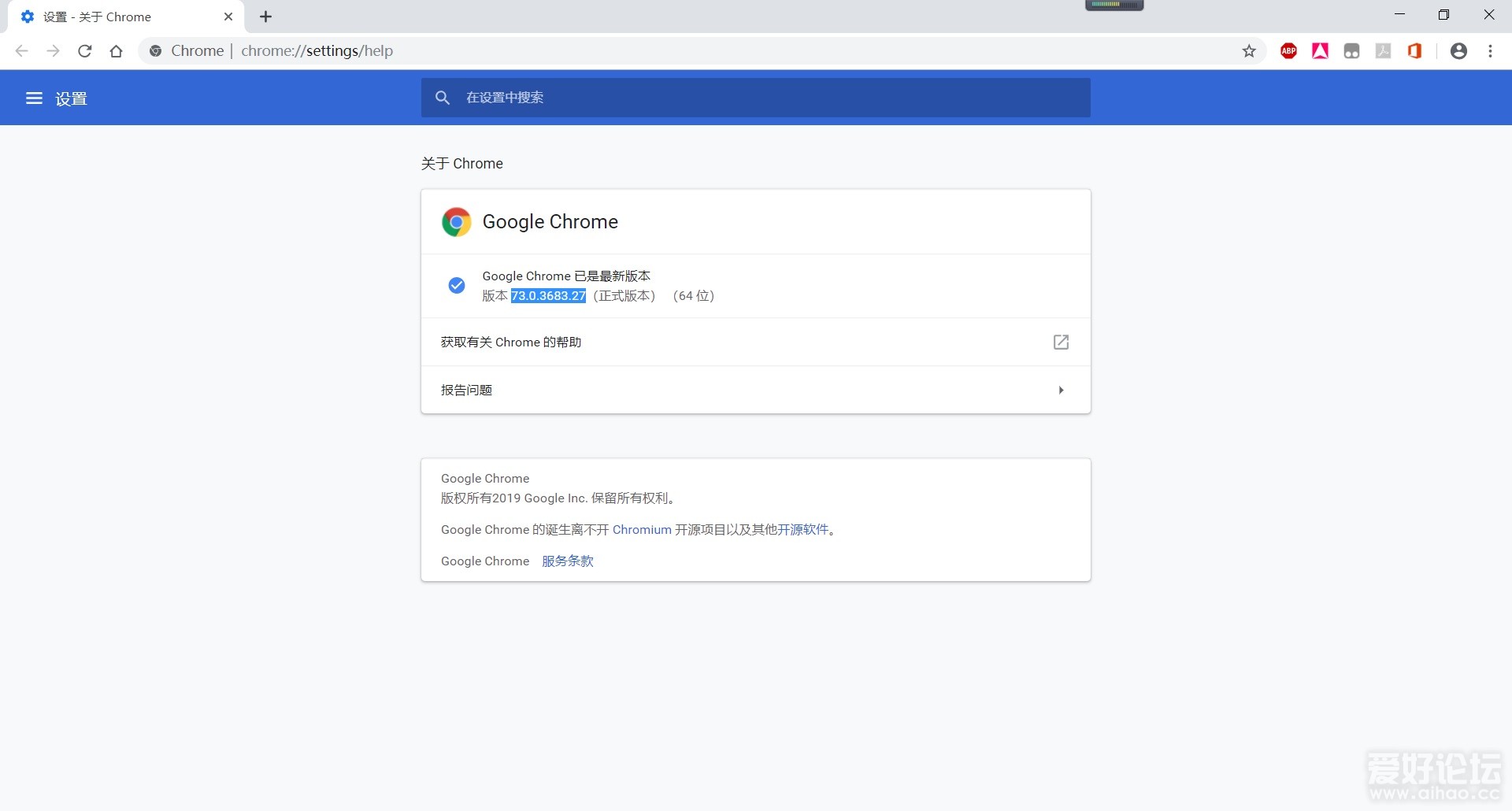Open the 开源软件 link
This screenshot has width=1512, height=811.
click(803, 530)
